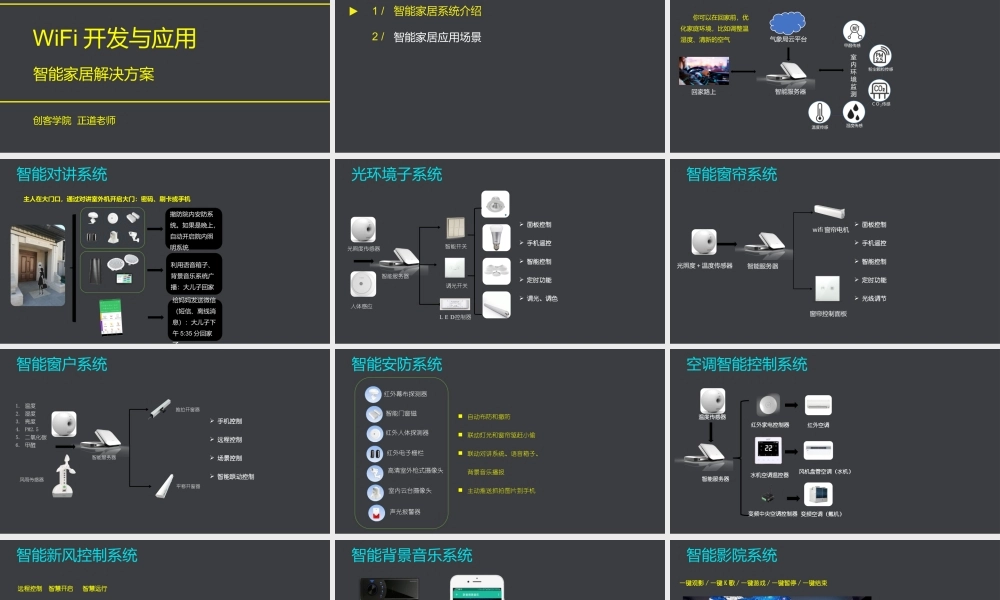Select the outdoor camera icon in 智能安防系统

coord(375,471)
